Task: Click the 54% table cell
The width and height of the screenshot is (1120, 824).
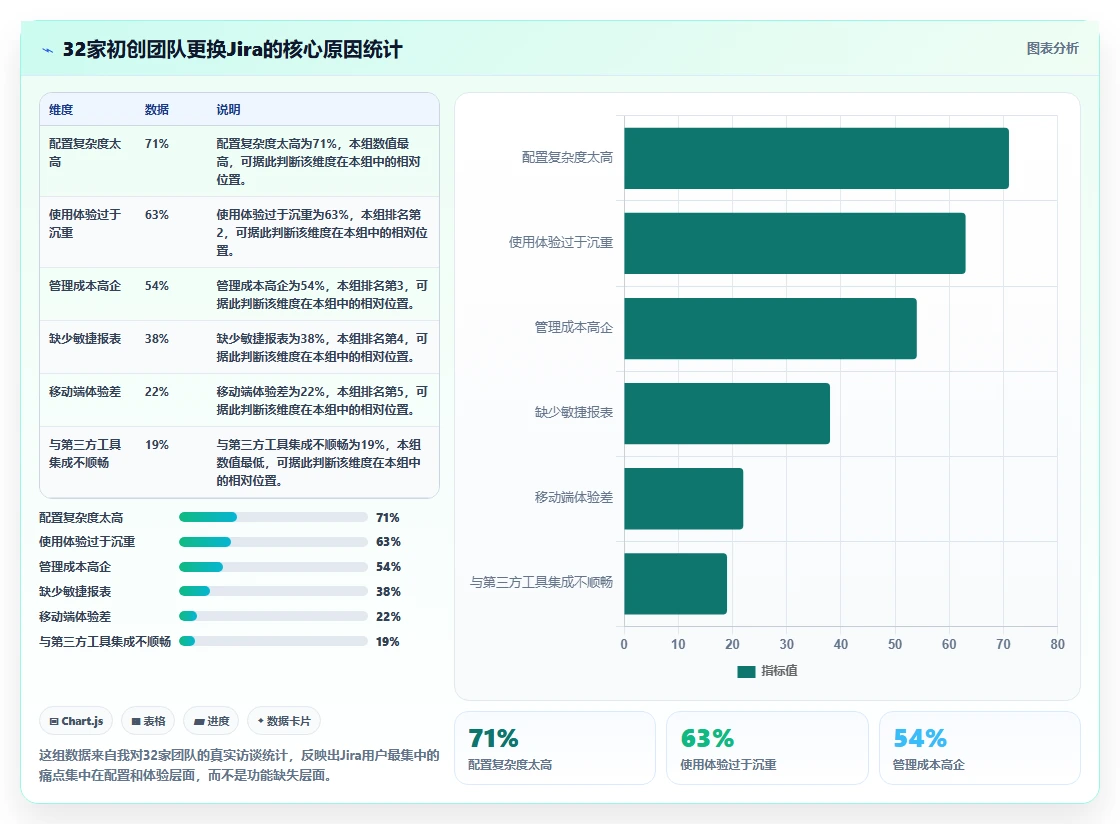Action: click(x=156, y=286)
